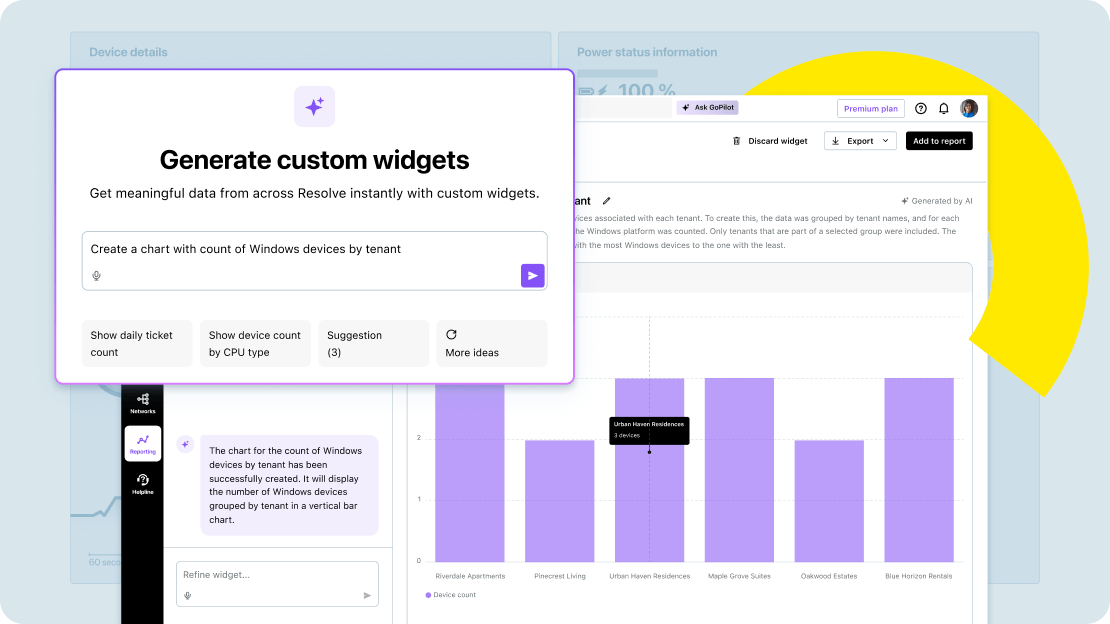Select Show device count by CPU type
The image size is (1110, 624).
click(x=255, y=343)
